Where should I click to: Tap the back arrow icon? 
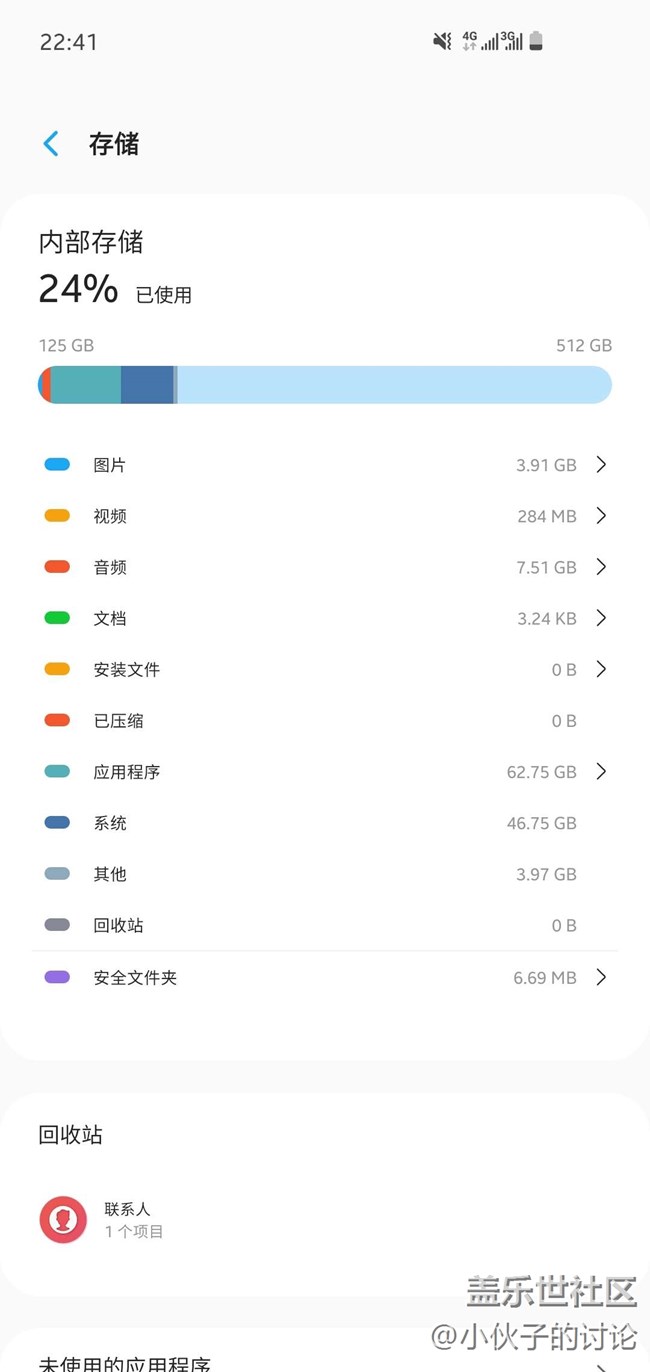pos(51,144)
